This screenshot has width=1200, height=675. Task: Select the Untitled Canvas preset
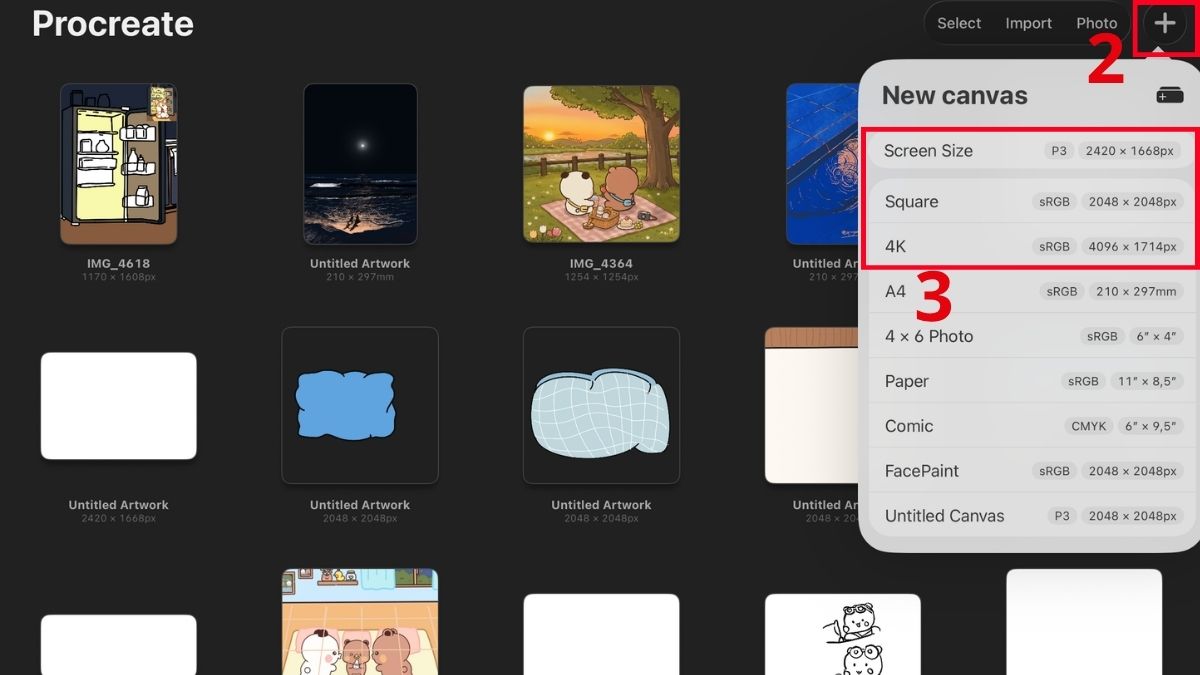(x=1030, y=516)
